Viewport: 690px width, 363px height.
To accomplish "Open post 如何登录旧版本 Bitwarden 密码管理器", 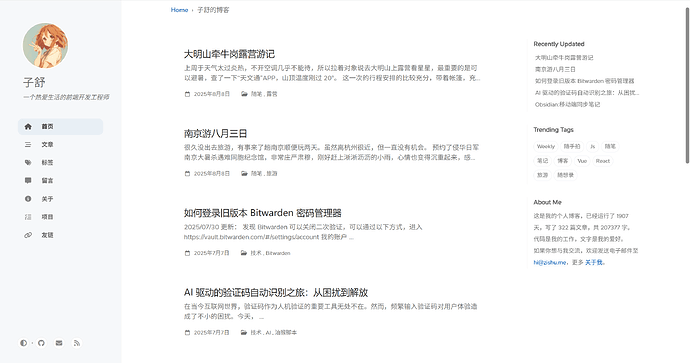I will click(263, 213).
